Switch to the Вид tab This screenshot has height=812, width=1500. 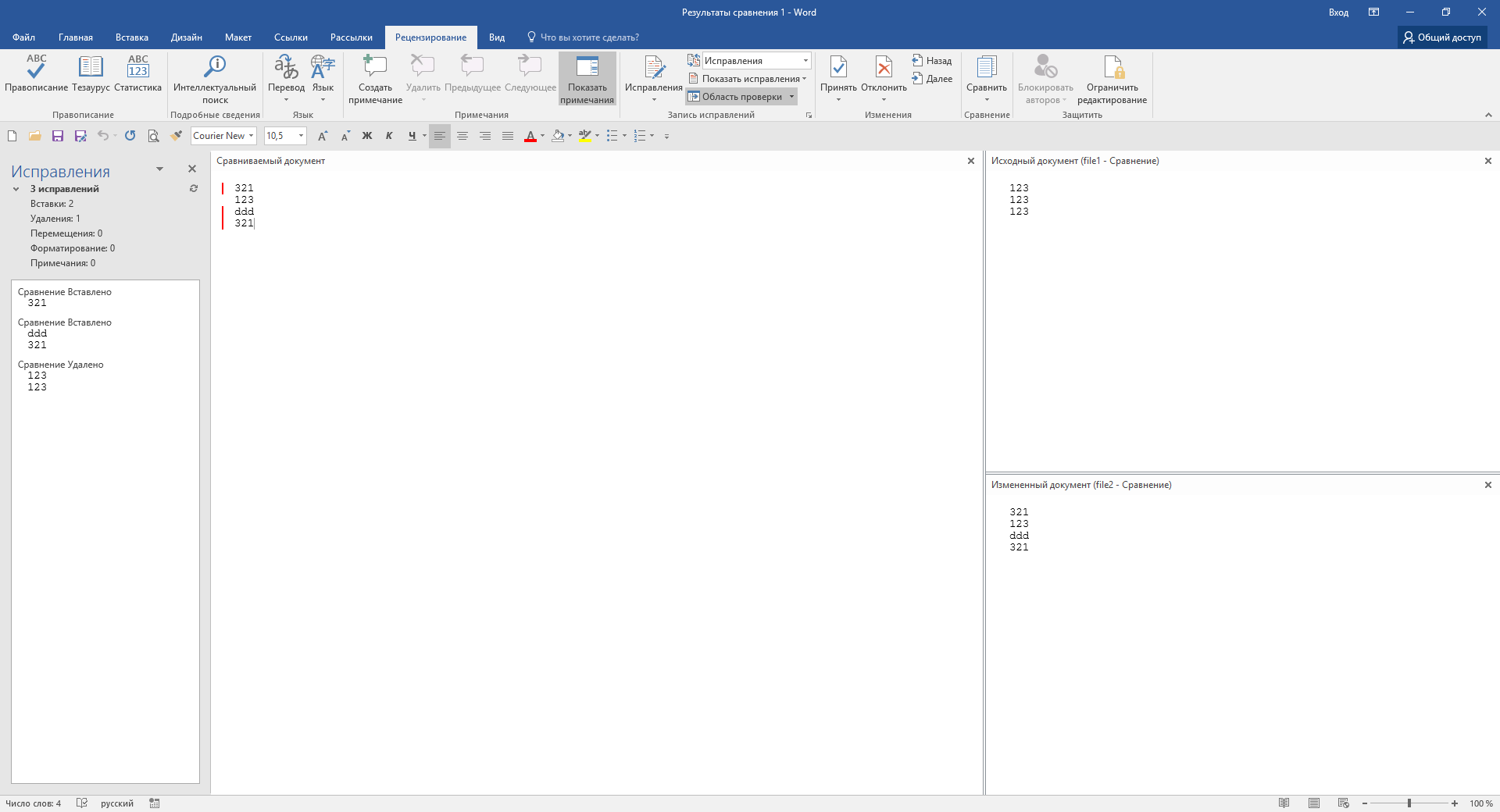pos(497,37)
